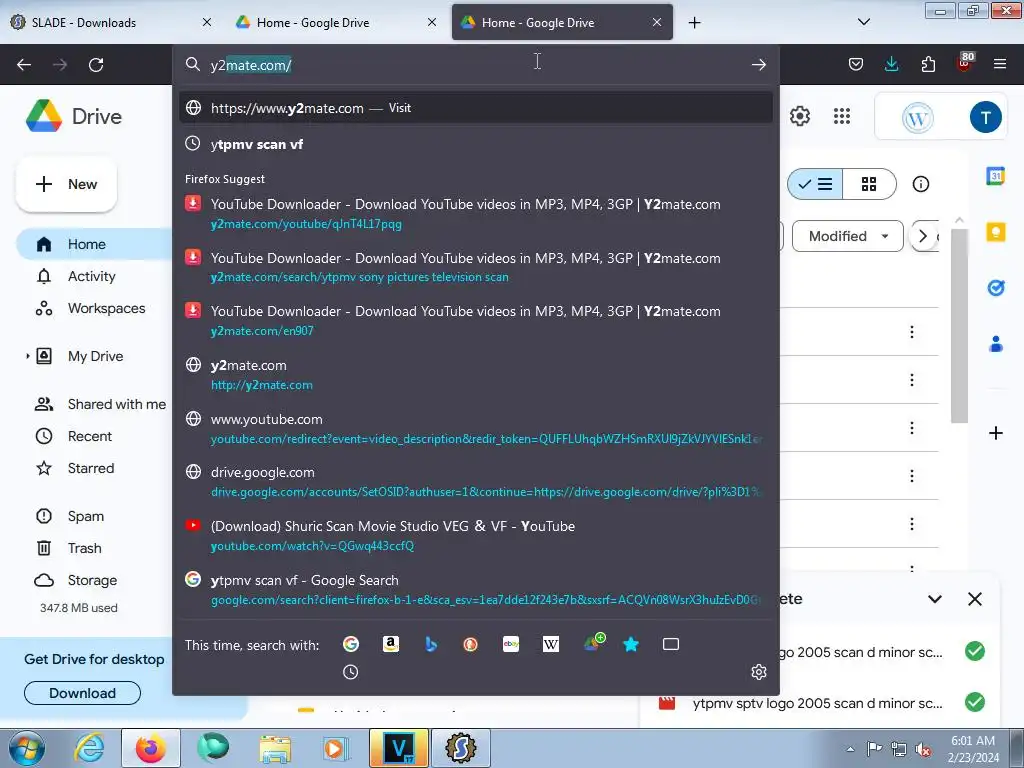Viewport: 1024px width, 768px height.
Task: Switch to SLADE - Downloads tab
Action: tap(111, 22)
